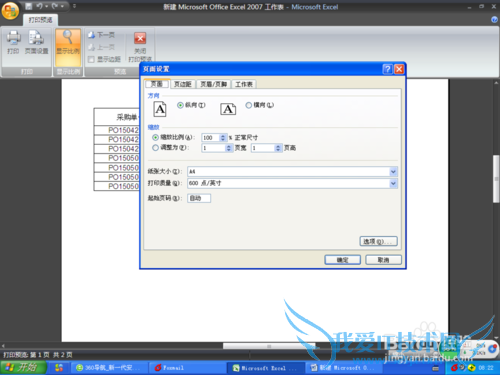
Task: Click the Windows Start button
Action: click(23, 368)
